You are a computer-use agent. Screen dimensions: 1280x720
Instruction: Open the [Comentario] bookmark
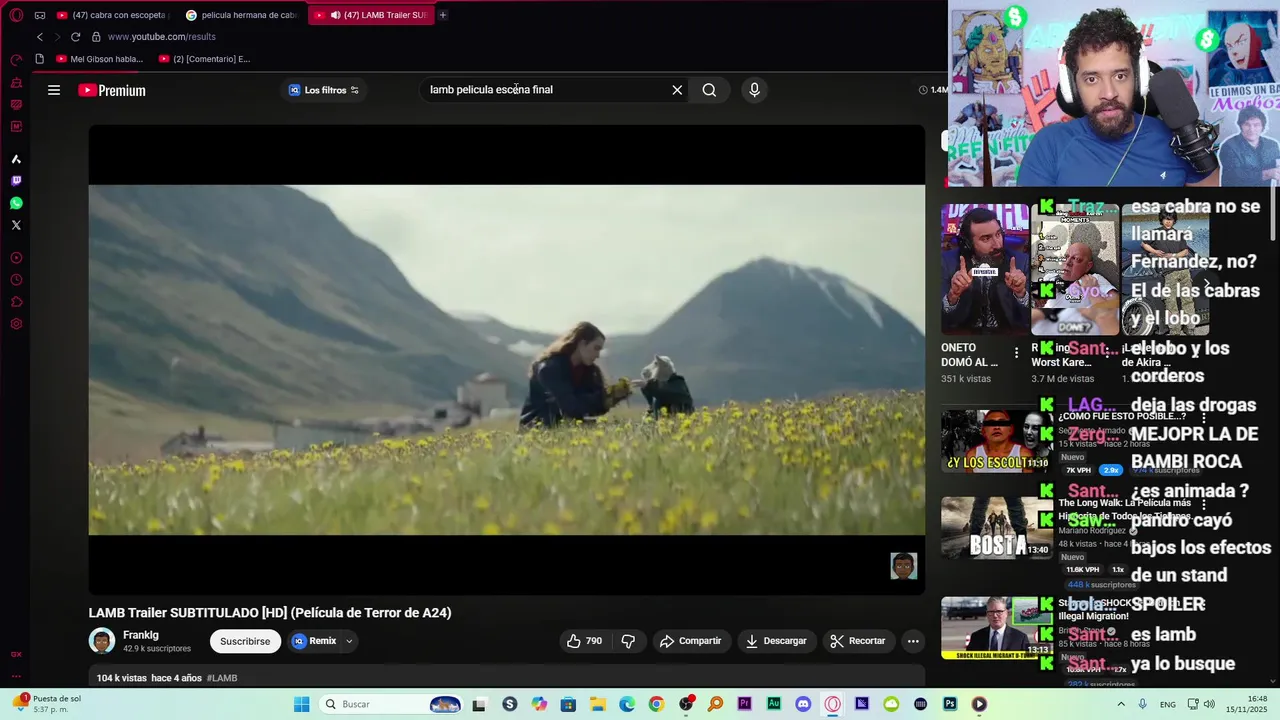pos(204,59)
